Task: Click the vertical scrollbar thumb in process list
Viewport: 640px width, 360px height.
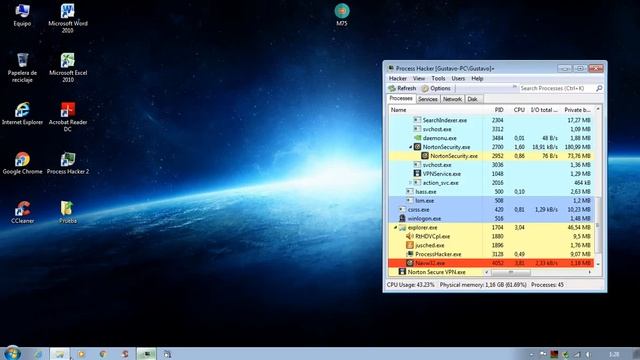Action: [x=598, y=224]
